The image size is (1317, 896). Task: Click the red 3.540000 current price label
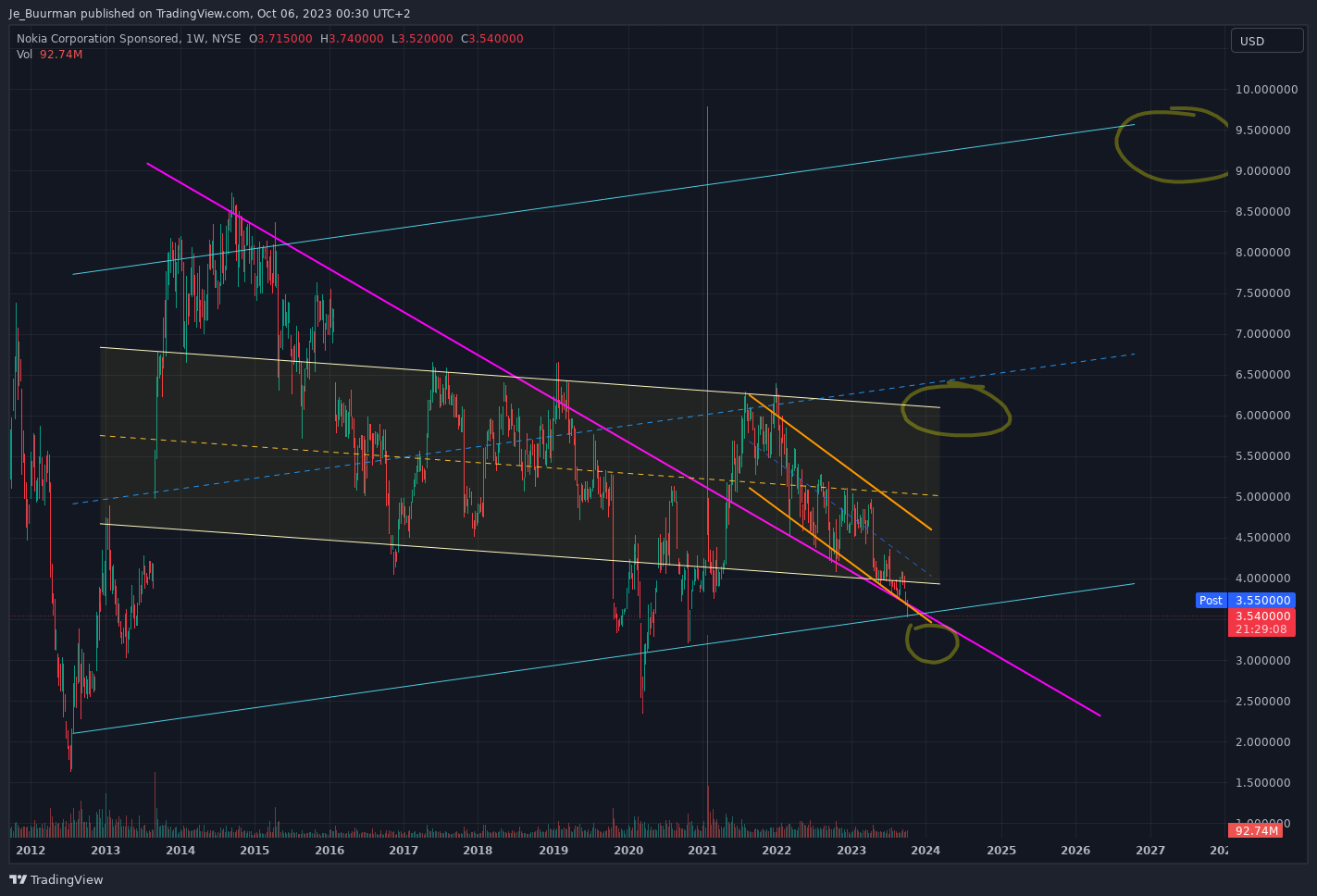[x=1261, y=616]
